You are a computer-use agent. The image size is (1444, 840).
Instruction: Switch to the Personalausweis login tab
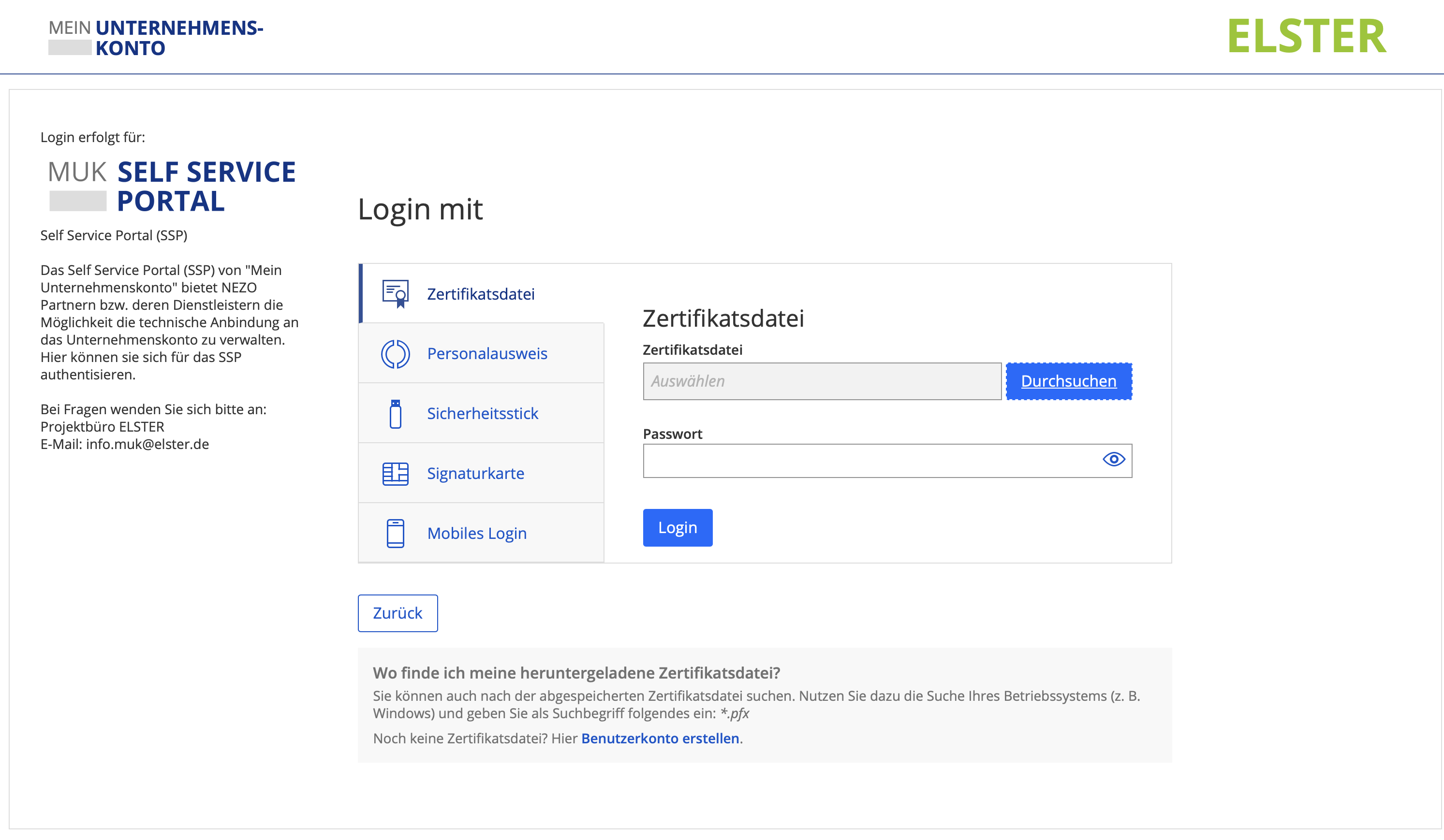pyautogui.click(x=487, y=354)
